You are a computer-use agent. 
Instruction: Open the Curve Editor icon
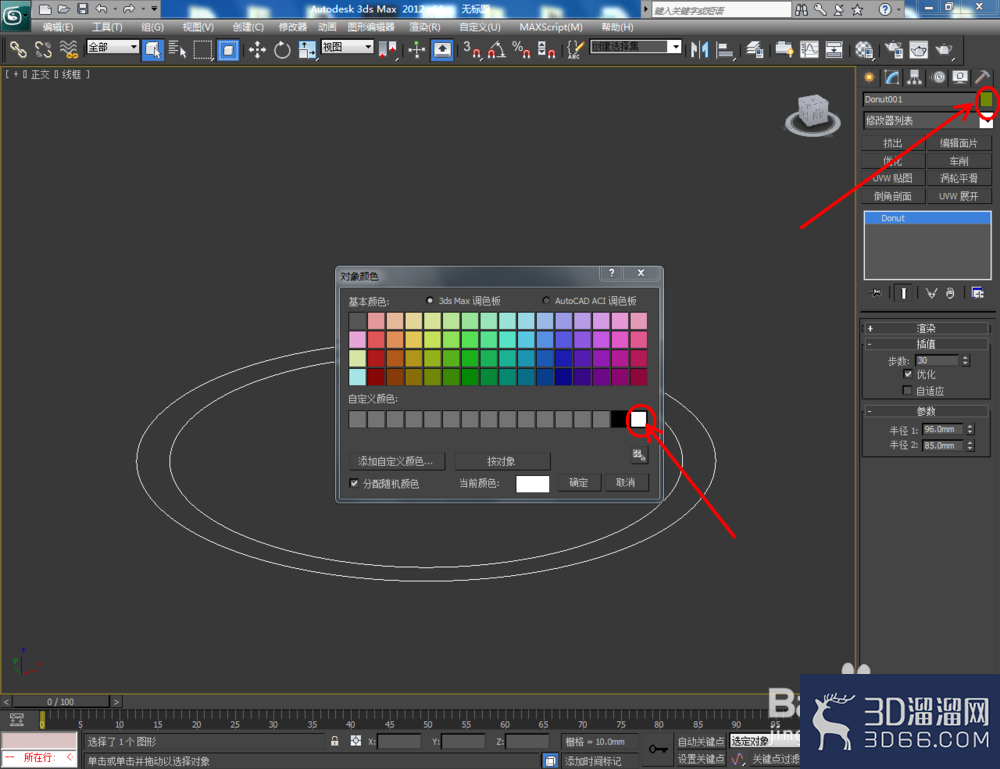(x=809, y=50)
